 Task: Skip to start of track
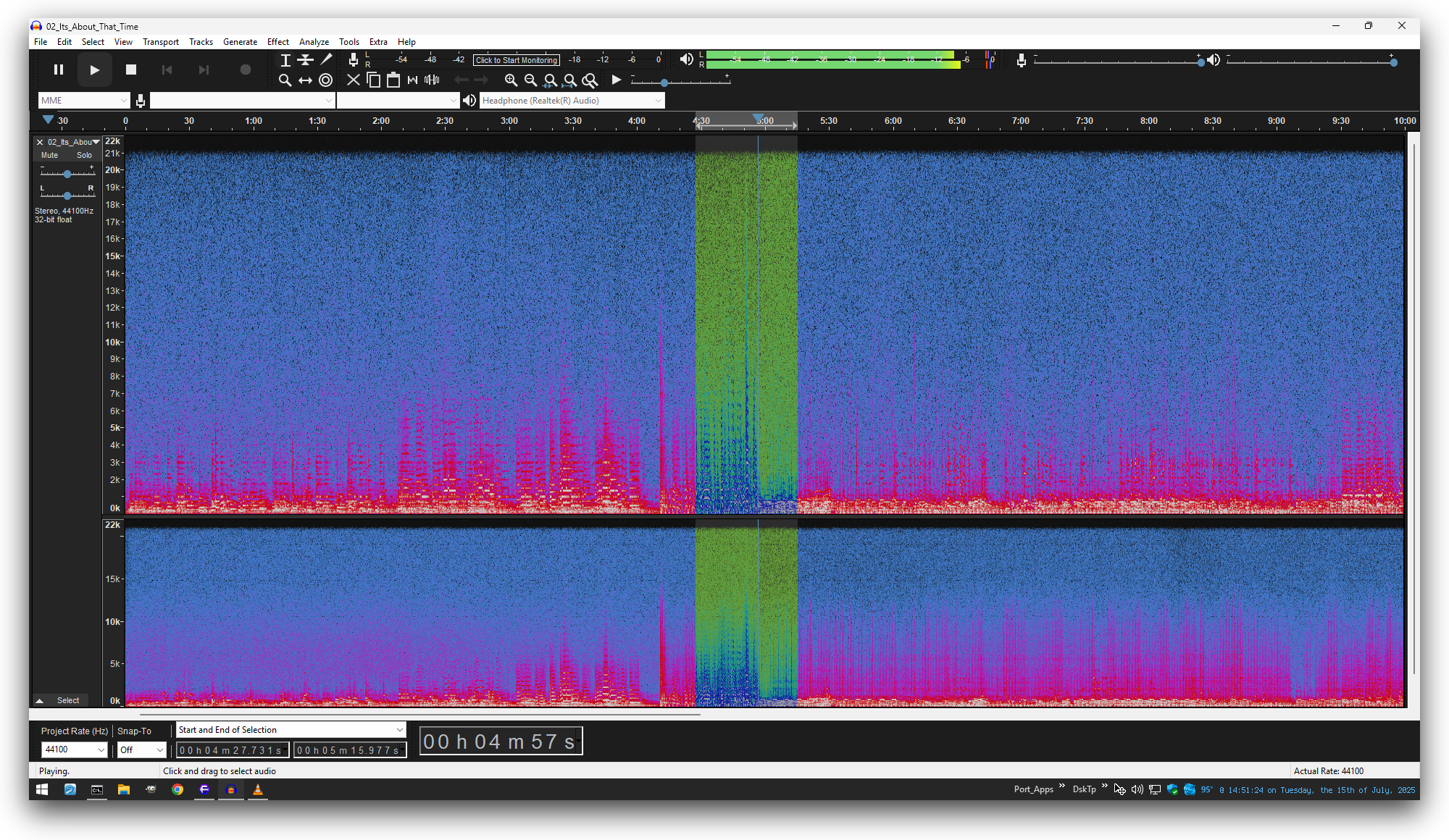(x=167, y=70)
